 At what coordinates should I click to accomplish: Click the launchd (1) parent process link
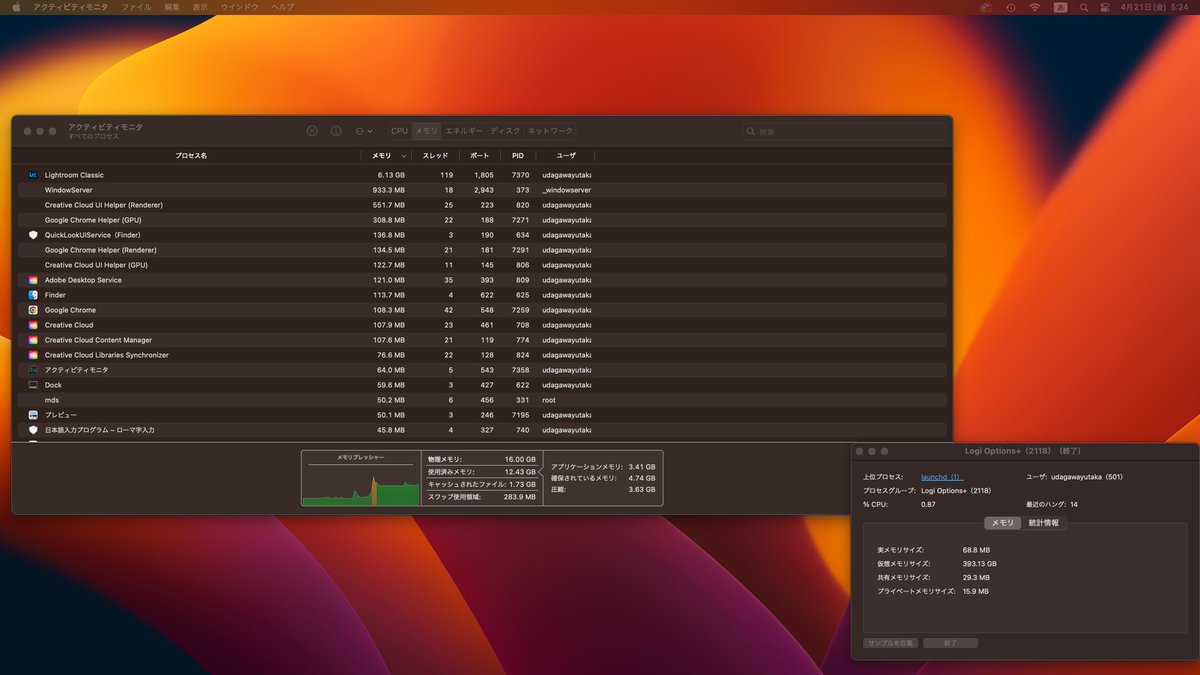pos(941,477)
